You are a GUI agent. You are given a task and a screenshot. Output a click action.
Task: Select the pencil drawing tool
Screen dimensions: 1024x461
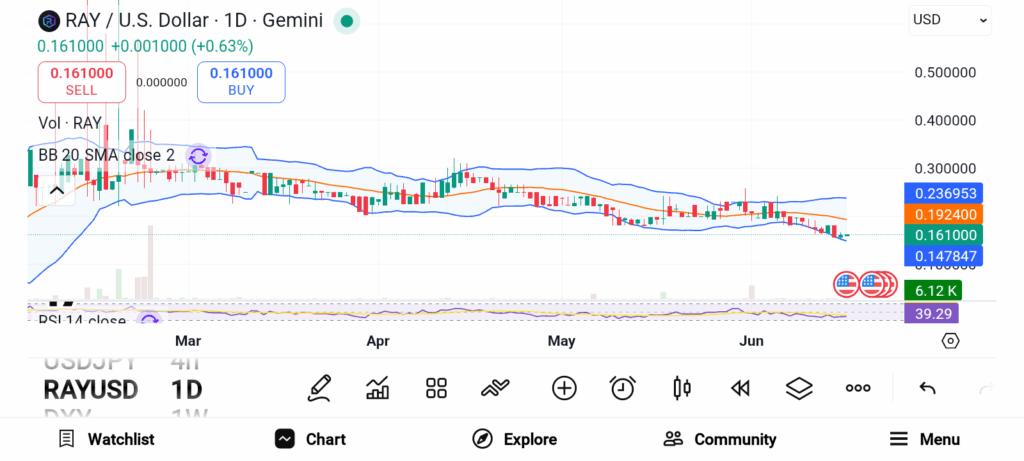(x=320, y=388)
